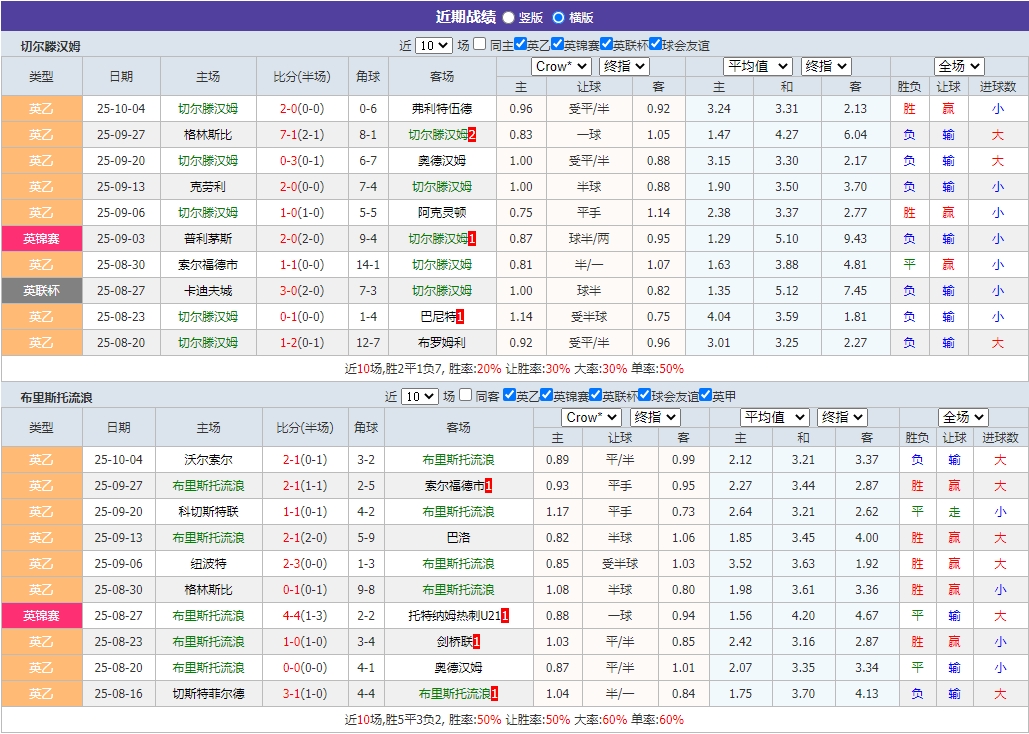Click the red card icon beside 托特纳姆热刺U21
The image size is (1029, 734).
(504, 616)
